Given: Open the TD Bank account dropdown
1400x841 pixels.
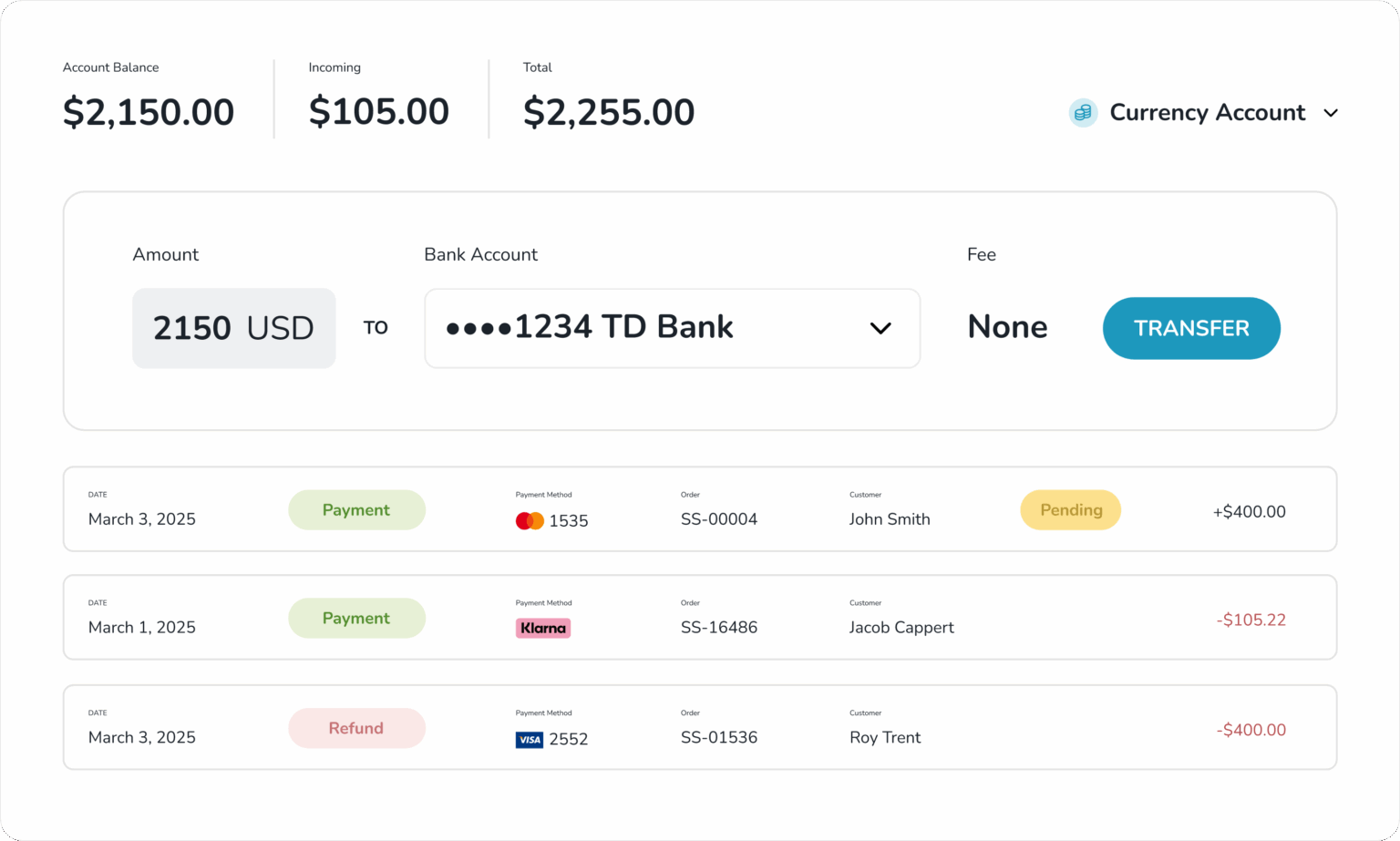Looking at the screenshot, I should tap(638, 328).
